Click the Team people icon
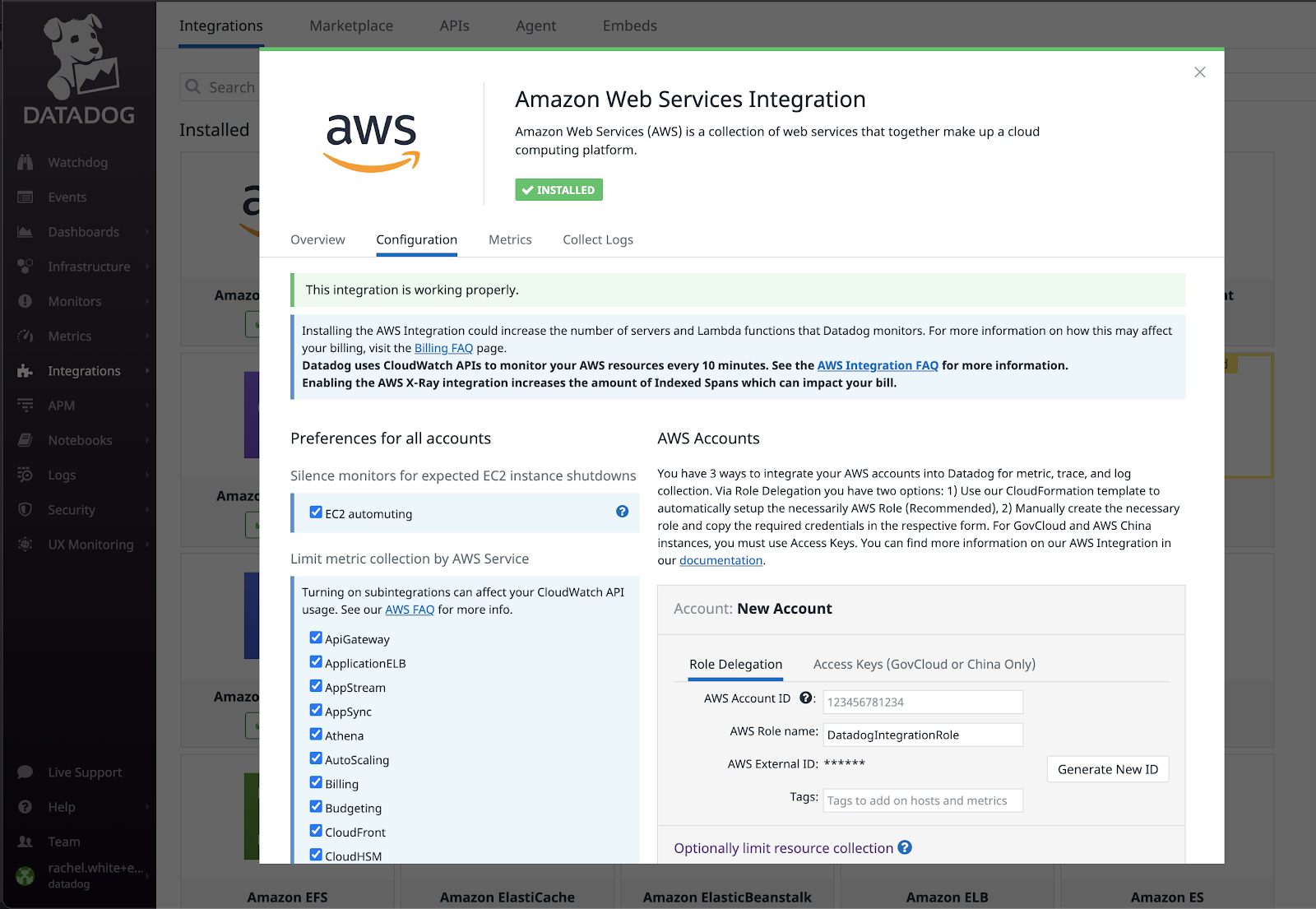 click(x=25, y=842)
